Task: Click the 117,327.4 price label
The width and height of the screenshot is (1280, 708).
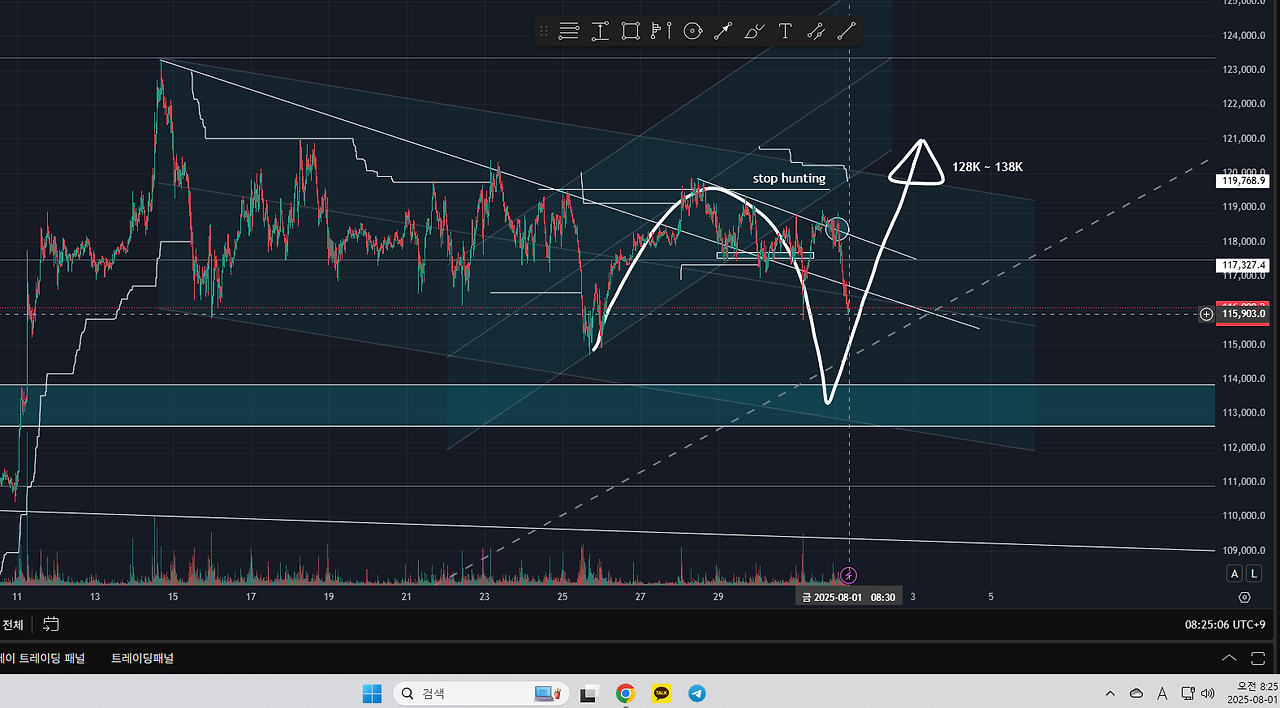Action: click(1242, 265)
